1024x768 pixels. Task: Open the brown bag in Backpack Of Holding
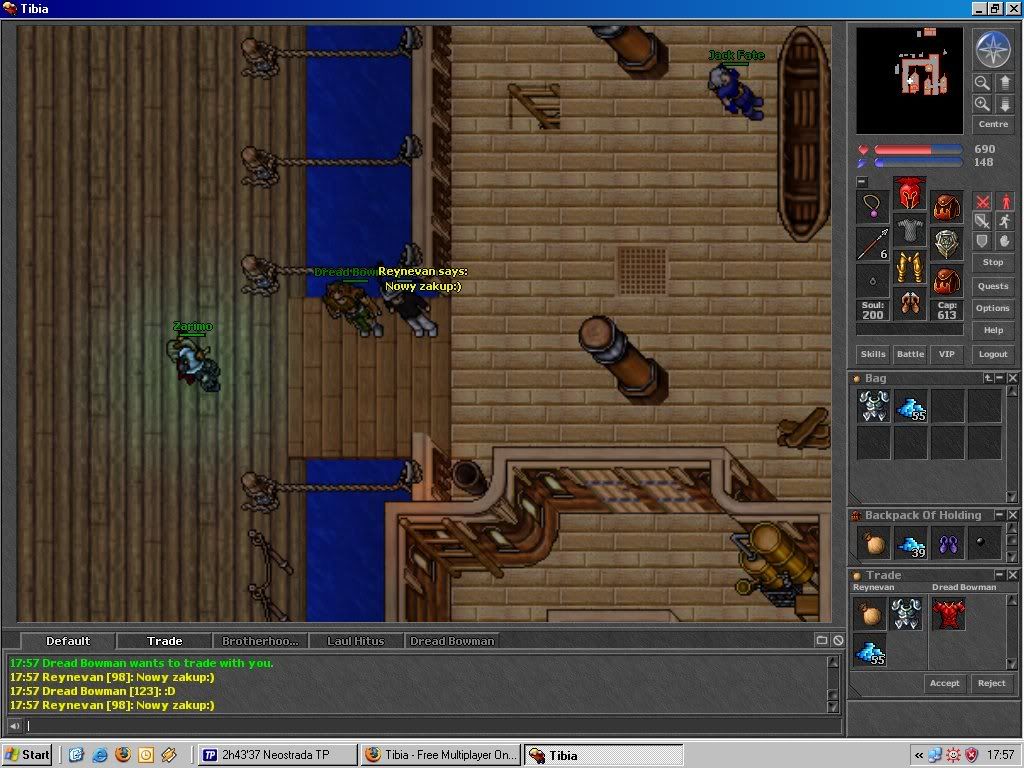[873, 543]
